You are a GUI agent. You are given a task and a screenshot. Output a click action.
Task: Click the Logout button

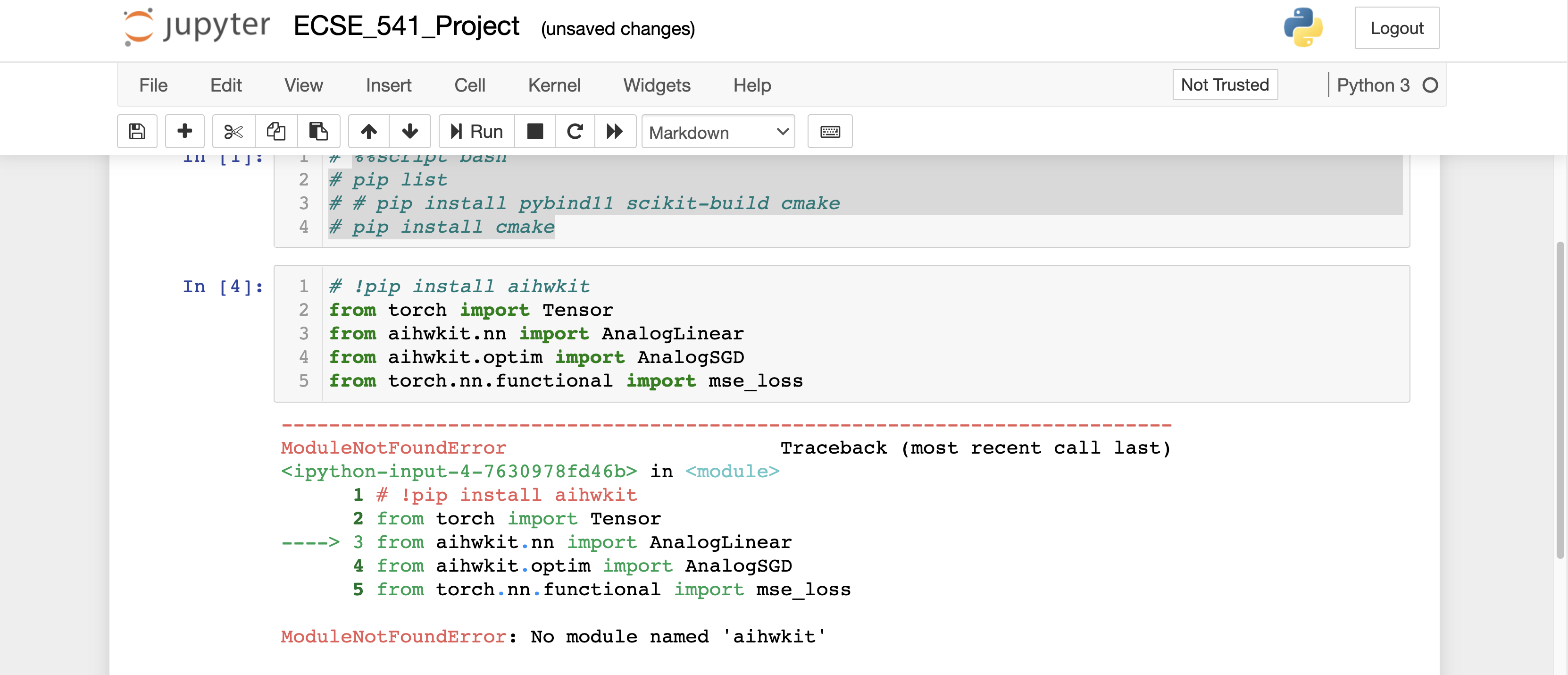1397,27
